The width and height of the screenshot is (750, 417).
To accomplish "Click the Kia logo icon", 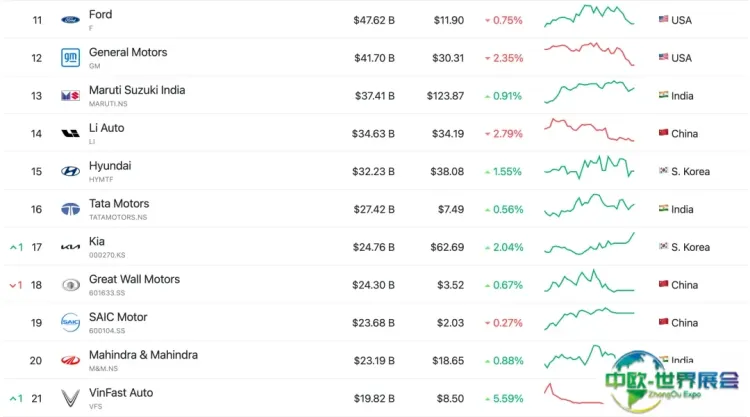I will click(x=70, y=247).
